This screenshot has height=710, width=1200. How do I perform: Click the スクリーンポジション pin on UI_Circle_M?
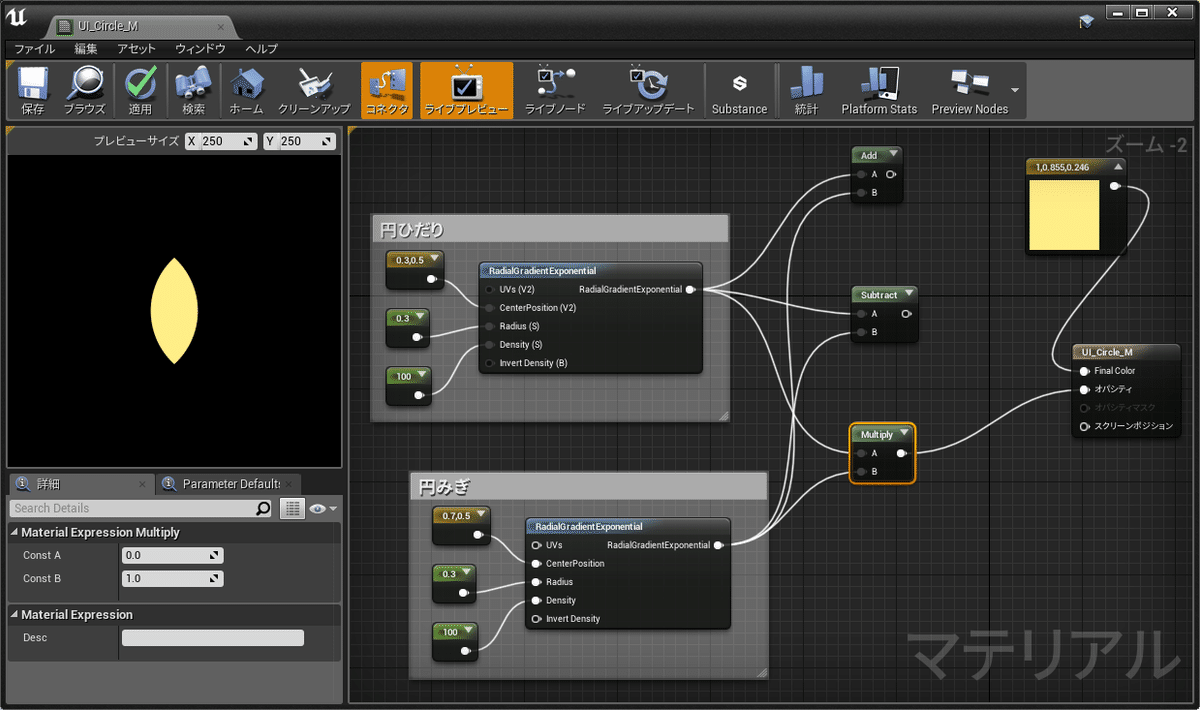click(1084, 426)
